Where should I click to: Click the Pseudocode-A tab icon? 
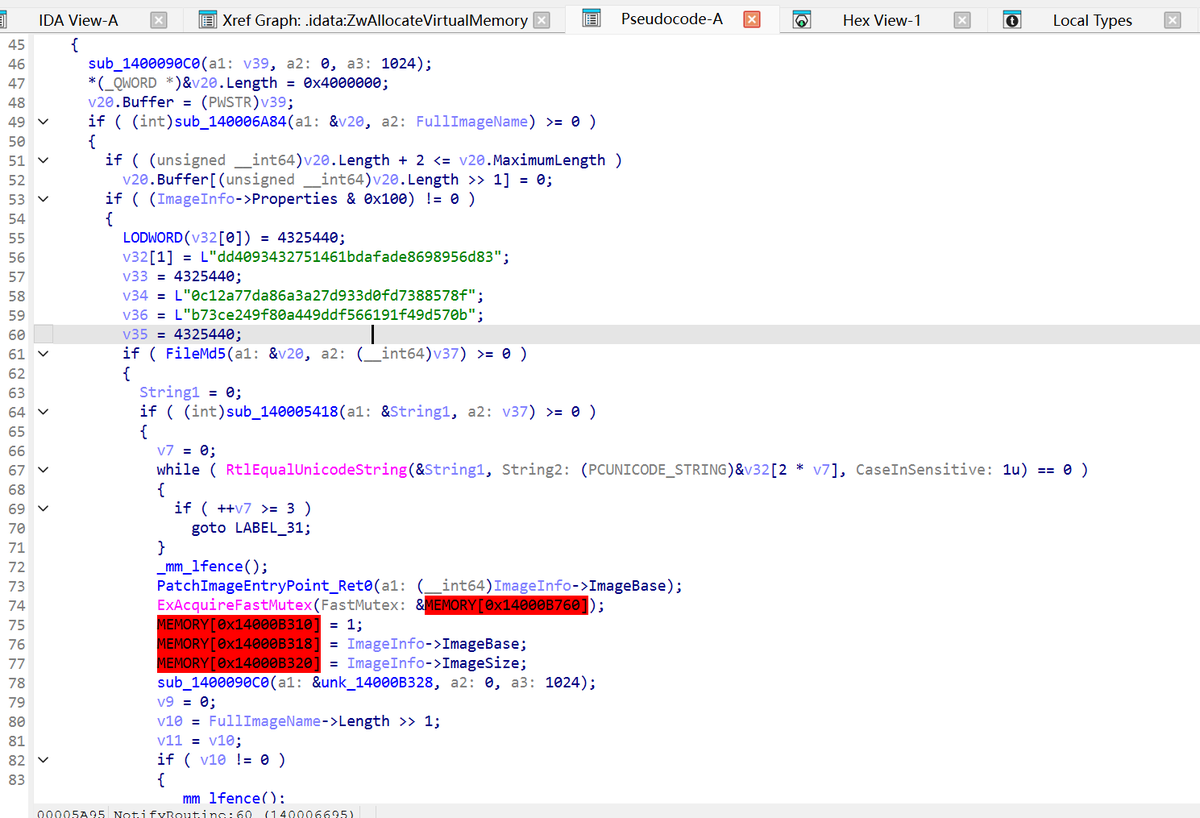(x=591, y=20)
